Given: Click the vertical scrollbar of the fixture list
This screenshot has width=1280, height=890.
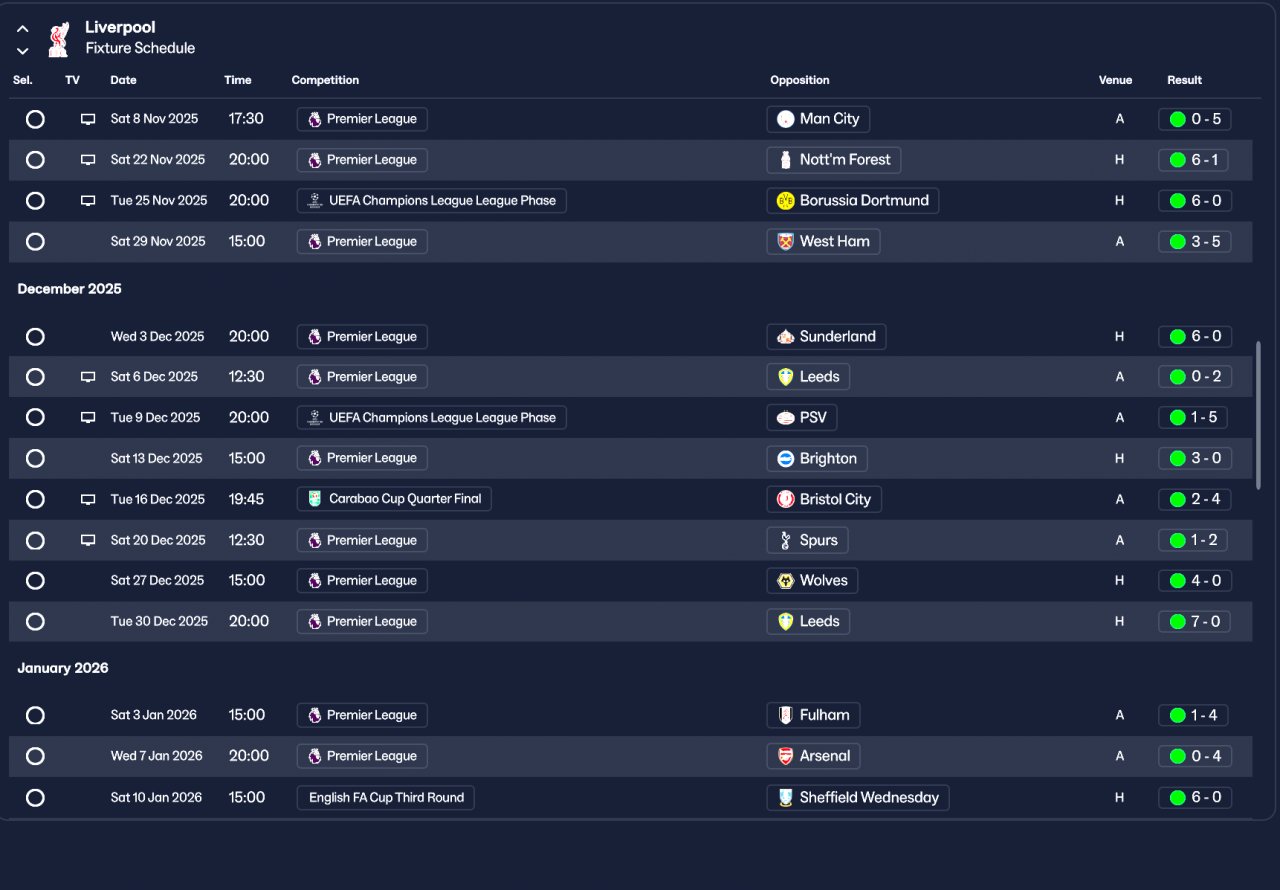Looking at the screenshot, I should 1258,415.
